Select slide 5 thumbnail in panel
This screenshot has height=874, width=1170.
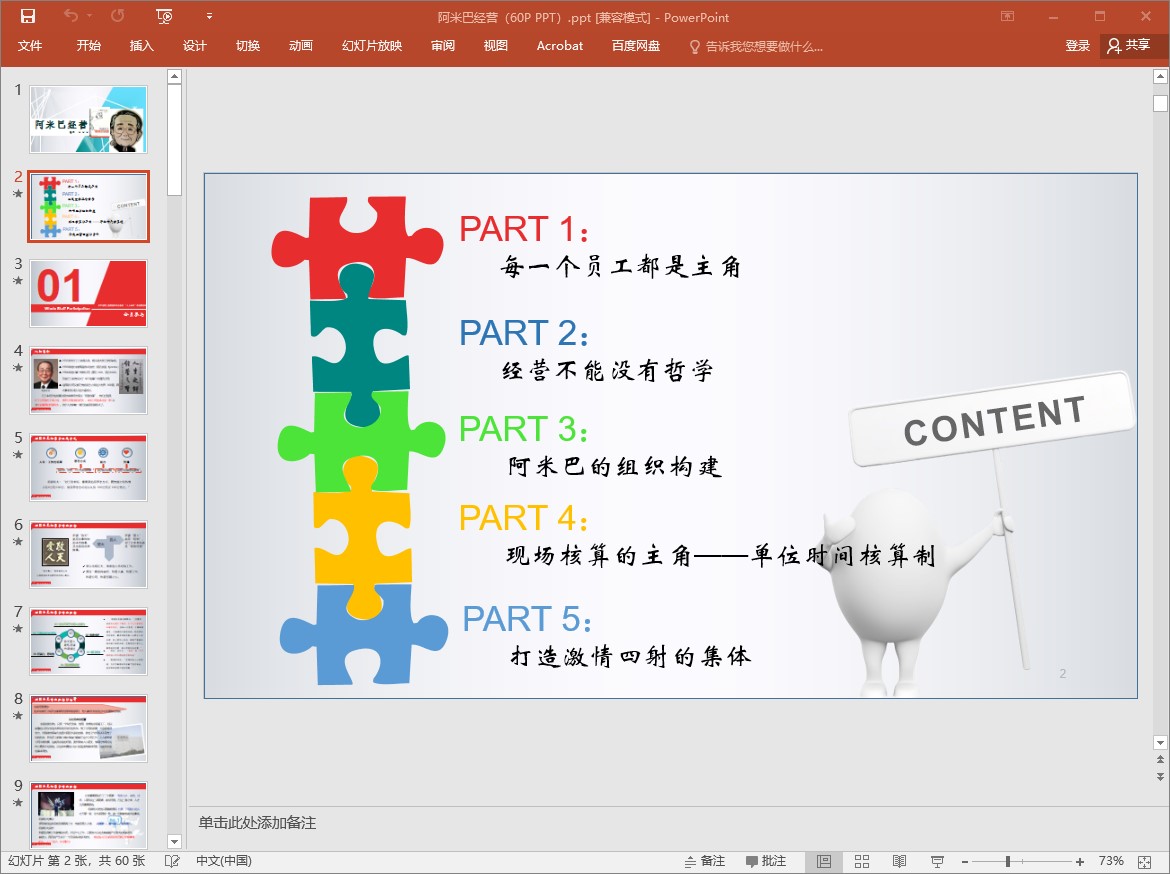[88, 467]
